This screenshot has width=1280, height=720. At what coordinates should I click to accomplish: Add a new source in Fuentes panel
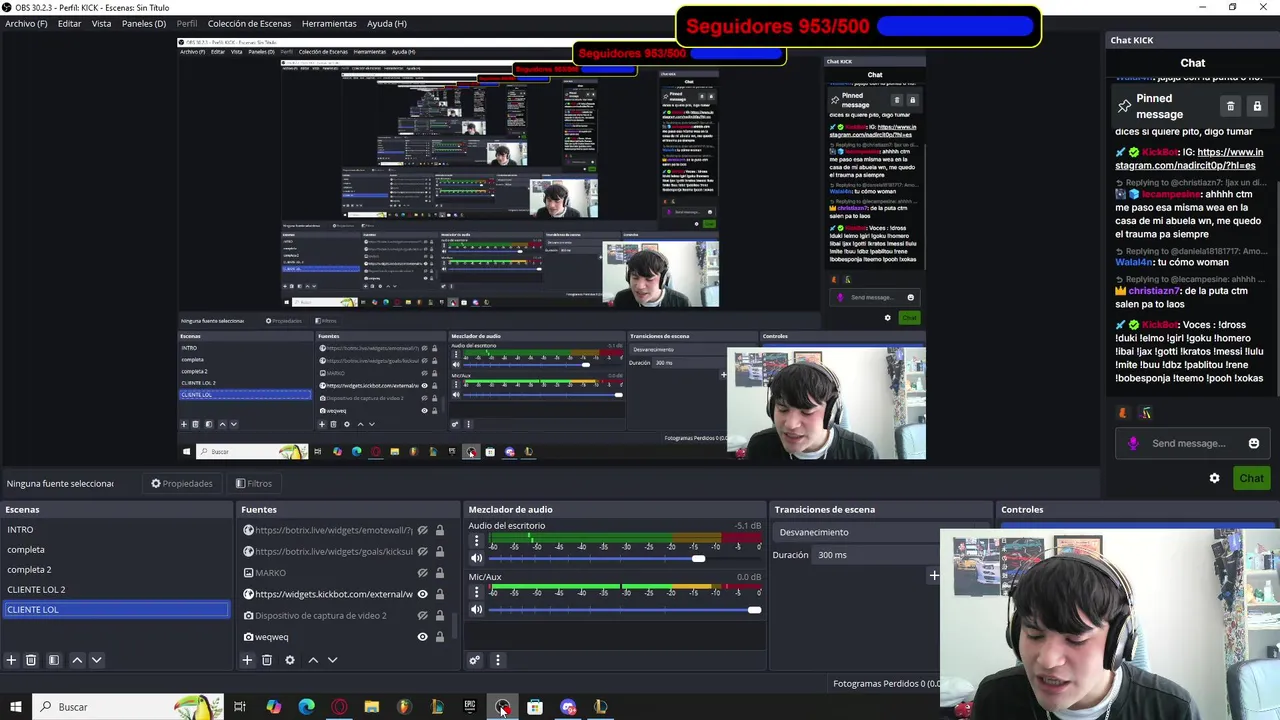coord(247,660)
